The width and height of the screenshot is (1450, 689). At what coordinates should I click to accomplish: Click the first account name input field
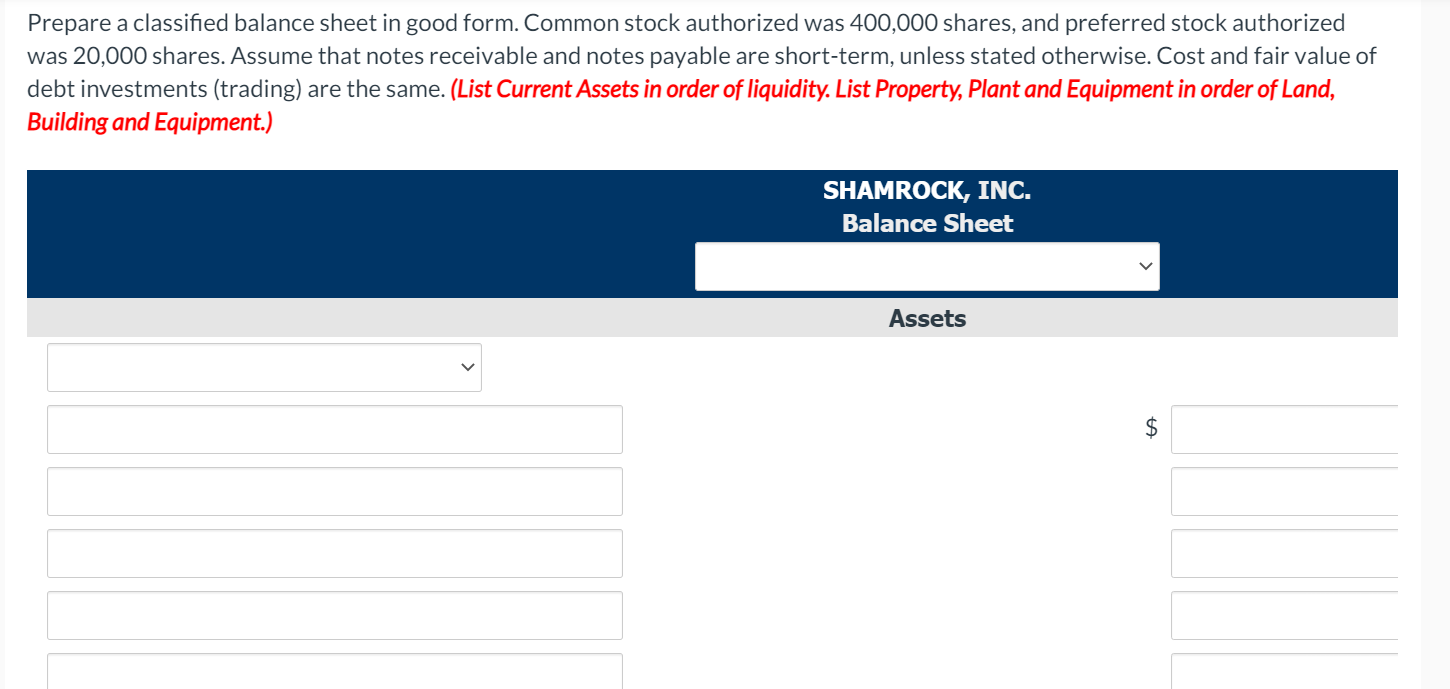coord(334,429)
